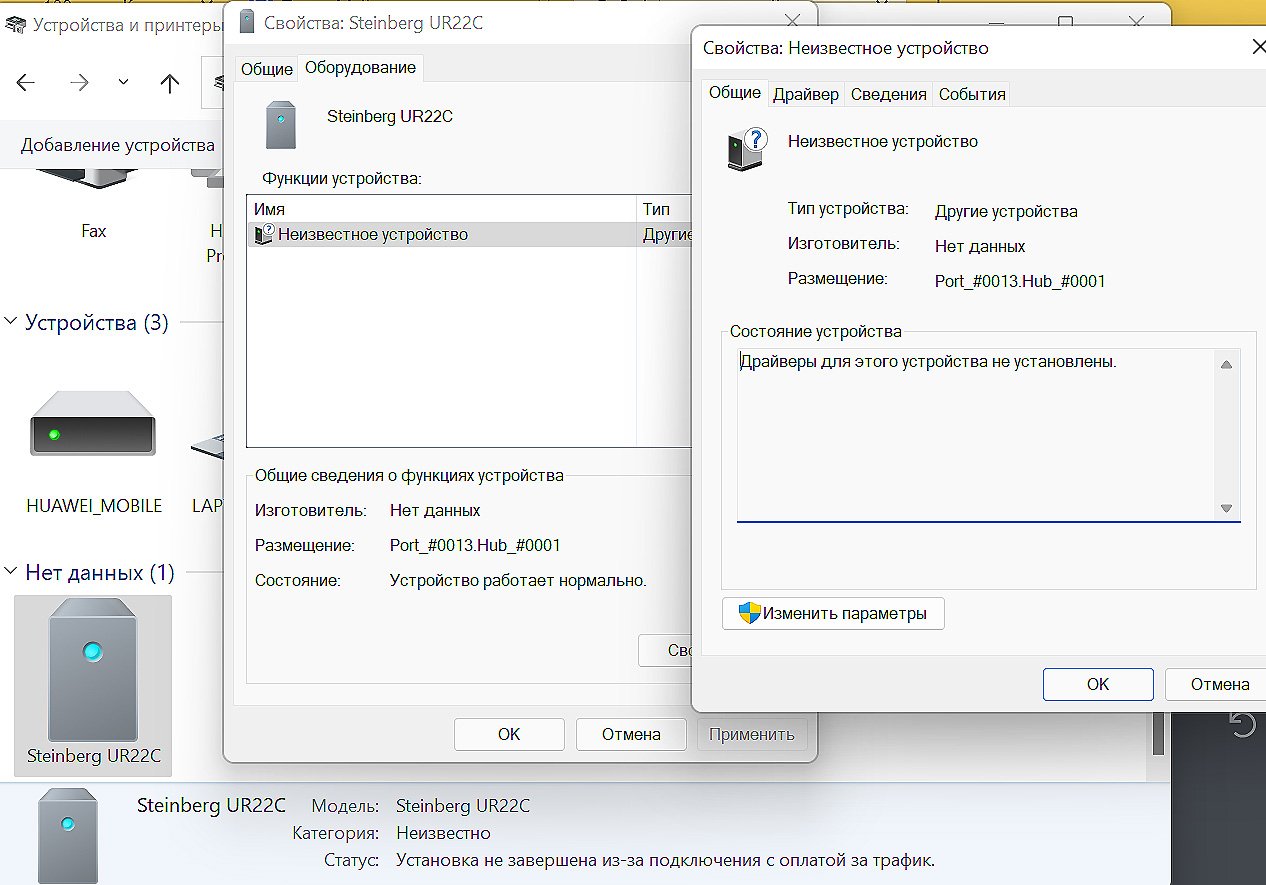
Task: Click 'Добавление устройства' toolbar command
Action: 118,145
